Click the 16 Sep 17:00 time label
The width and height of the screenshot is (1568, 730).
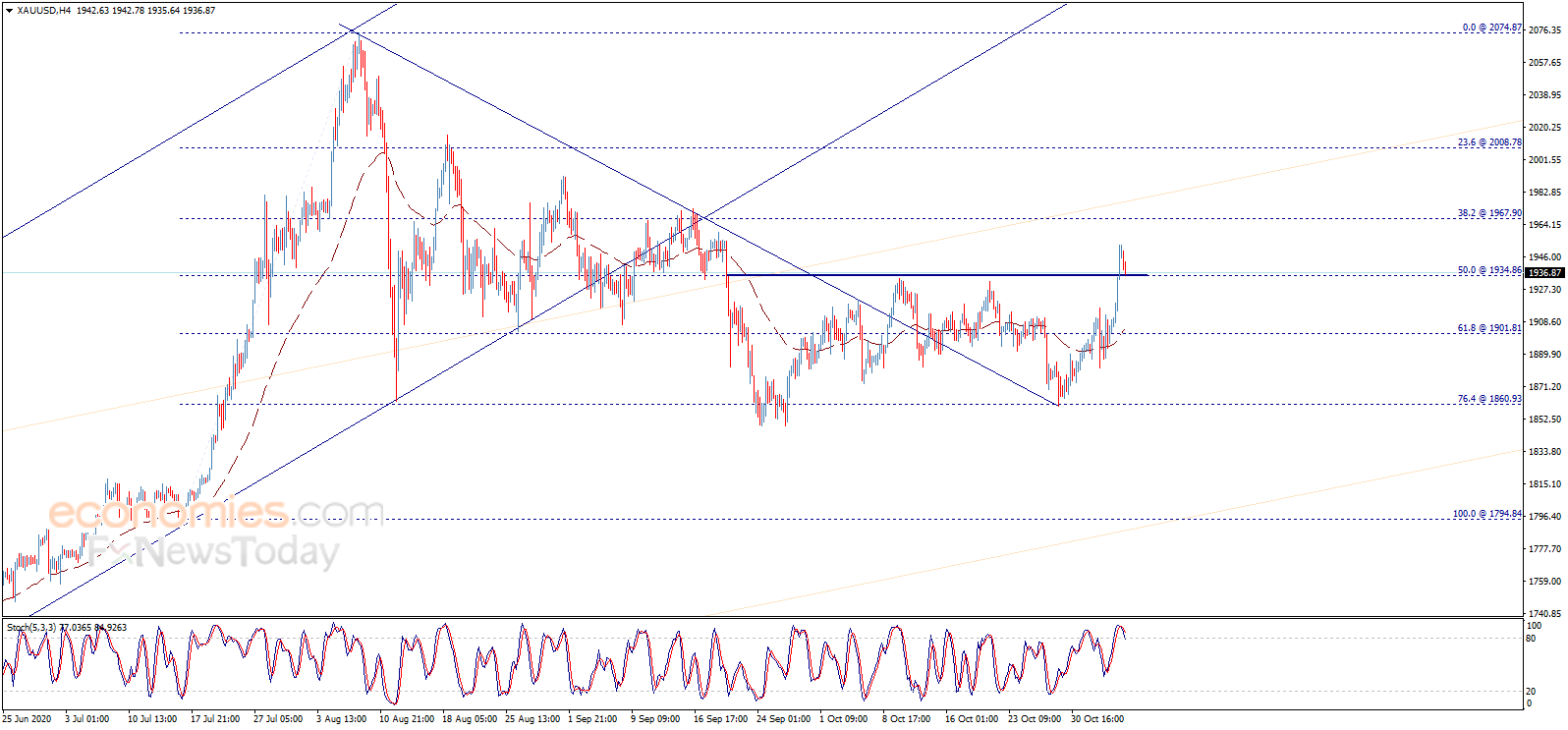pyautogui.click(x=721, y=719)
